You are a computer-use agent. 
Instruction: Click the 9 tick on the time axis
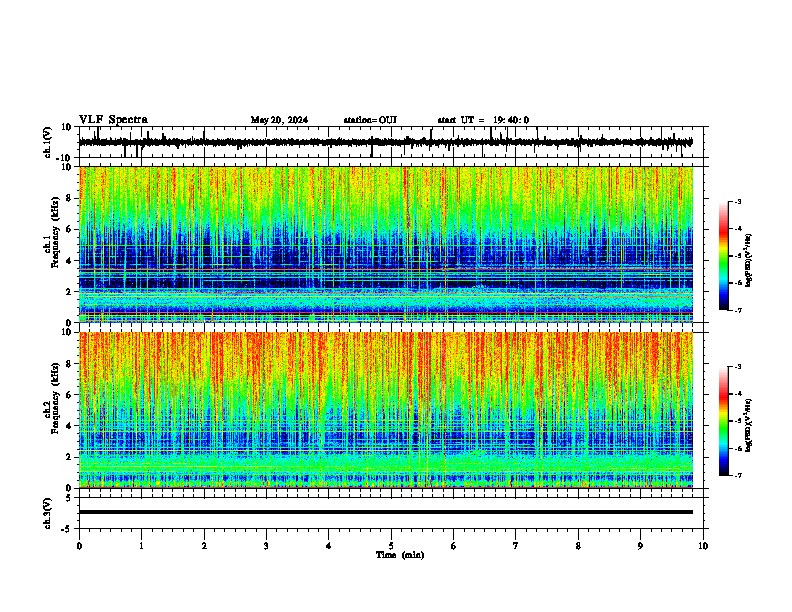[640, 546]
